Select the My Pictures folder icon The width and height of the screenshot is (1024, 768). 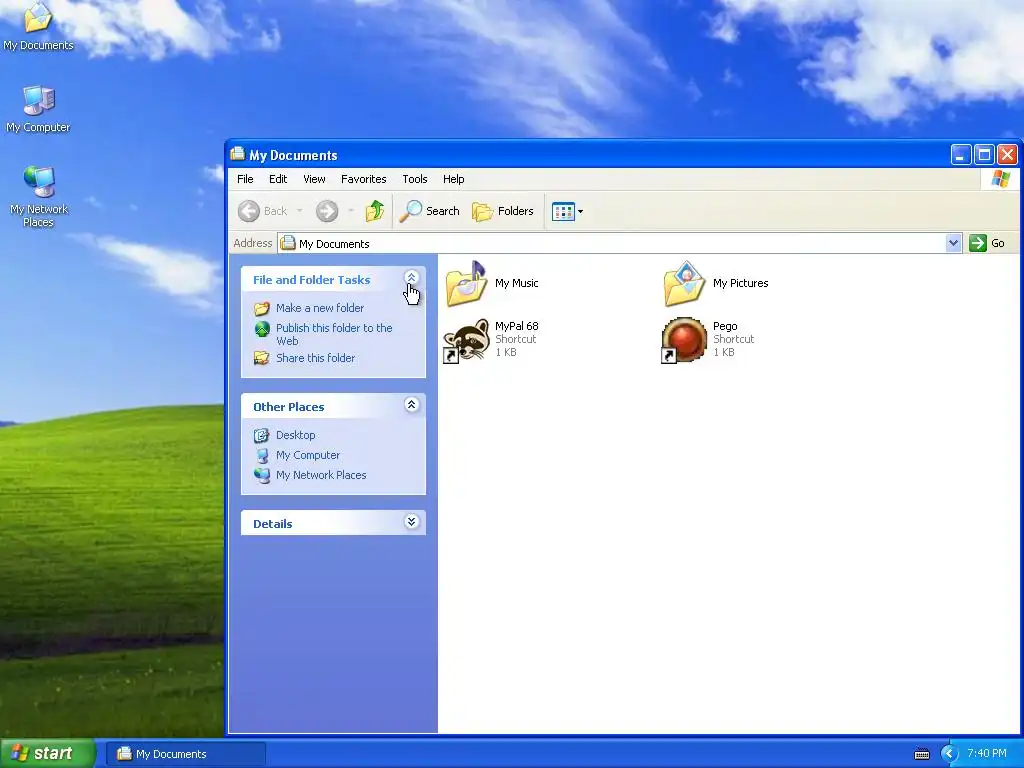[x=684, y=284]
